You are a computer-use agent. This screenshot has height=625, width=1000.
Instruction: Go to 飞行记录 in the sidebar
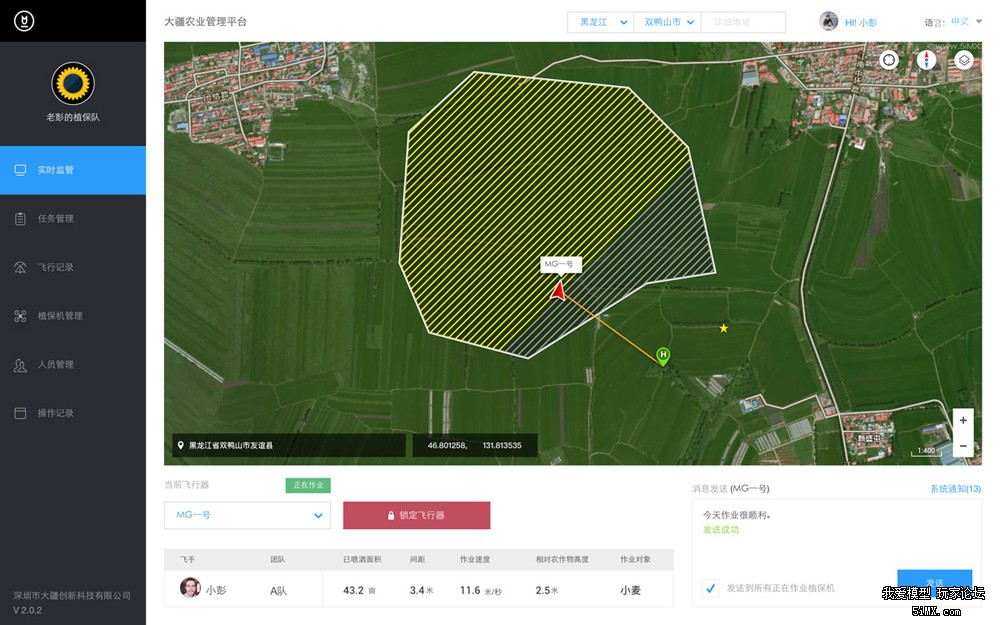[56, 268]
